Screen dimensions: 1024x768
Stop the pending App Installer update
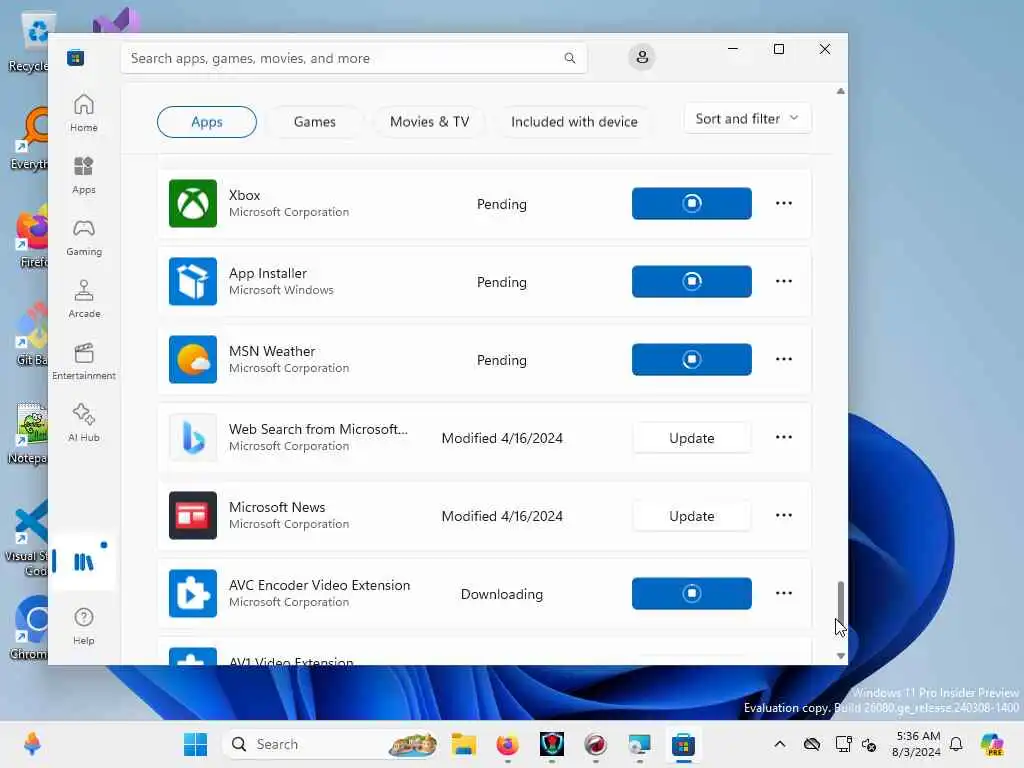pos(692,281)
